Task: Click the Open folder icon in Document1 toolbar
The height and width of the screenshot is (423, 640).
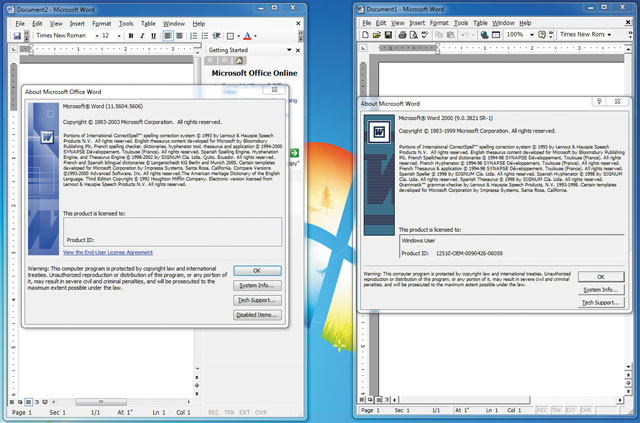Action: coord(377,35)
